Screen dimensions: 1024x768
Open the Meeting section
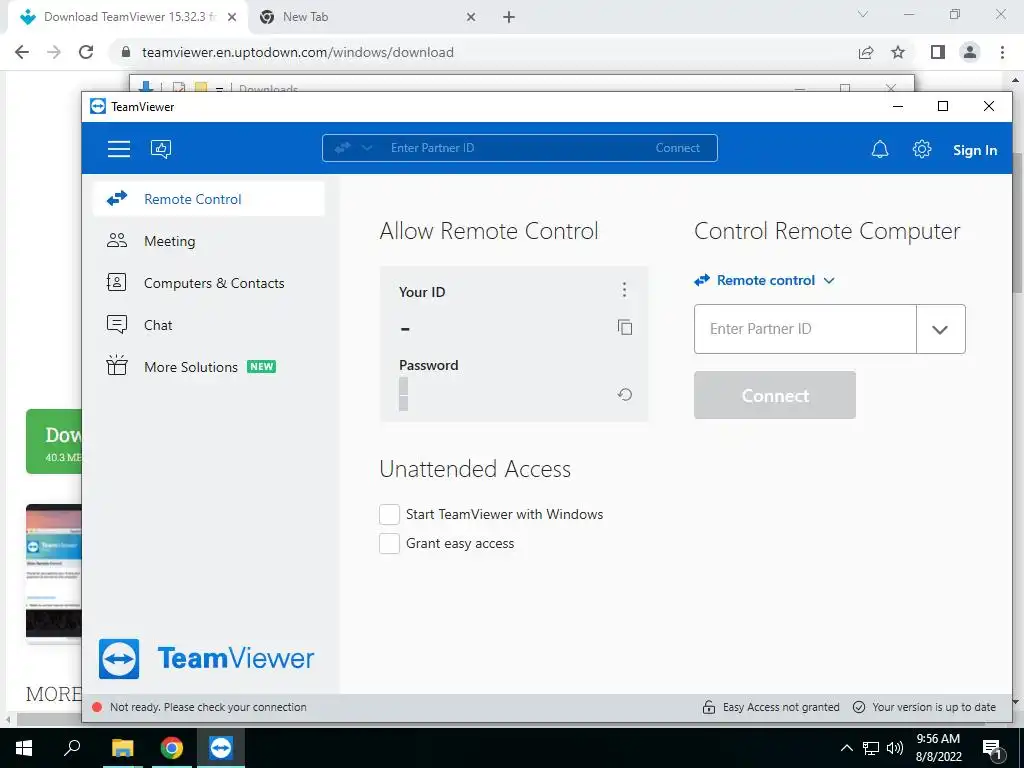(x=209, y=241)
